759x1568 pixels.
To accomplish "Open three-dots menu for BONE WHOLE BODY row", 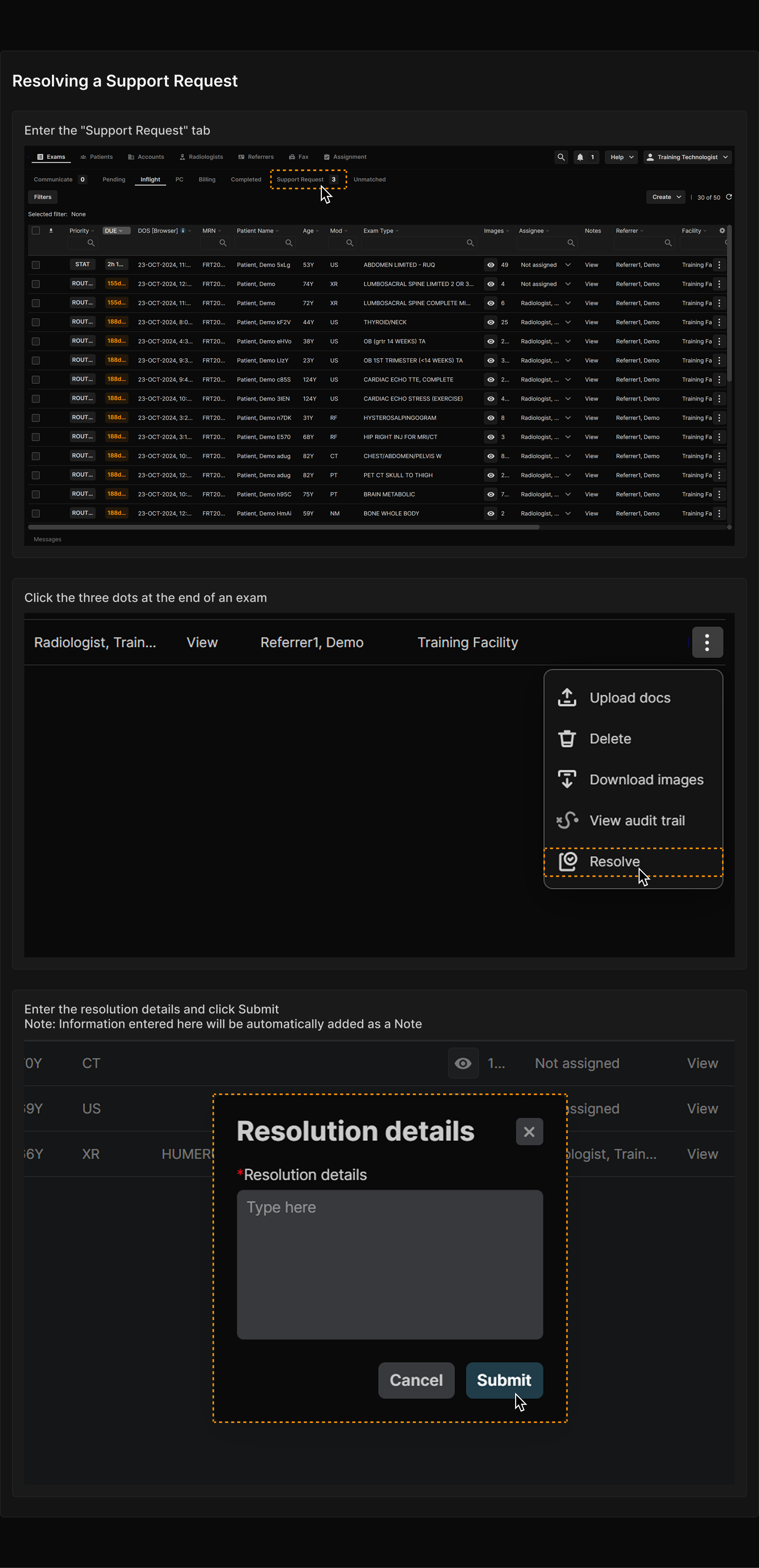I will click(719, 513).
